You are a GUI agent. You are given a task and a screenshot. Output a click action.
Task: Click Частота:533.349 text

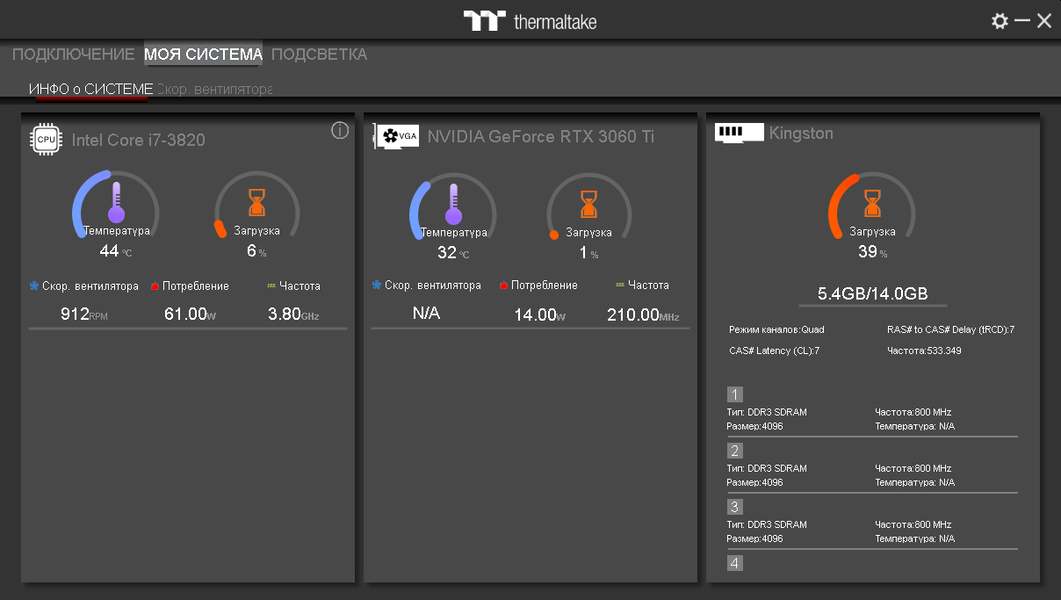pyautogui.click(x=924, y=350)
